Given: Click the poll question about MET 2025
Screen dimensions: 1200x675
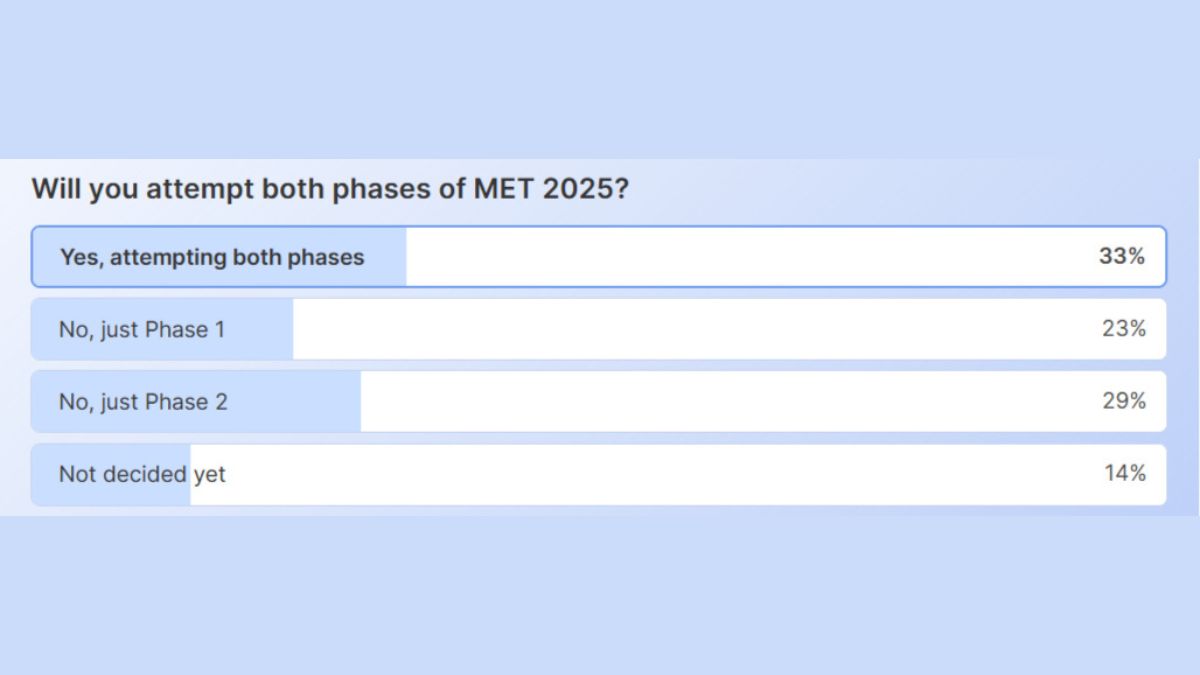Looking at the screenshot, I should click(x=330, y=189).
